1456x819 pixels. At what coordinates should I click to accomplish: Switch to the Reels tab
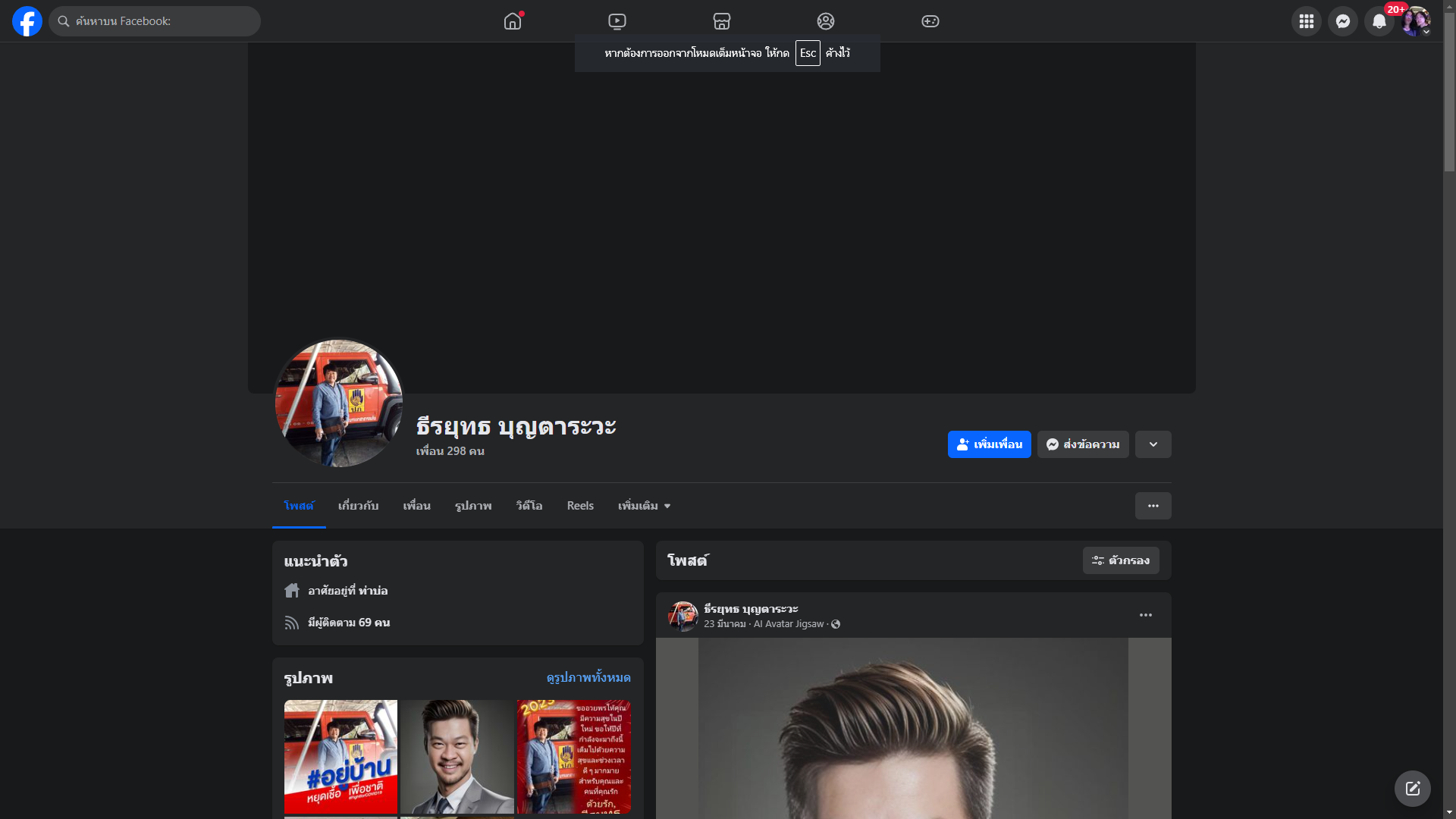coord(580,506)
